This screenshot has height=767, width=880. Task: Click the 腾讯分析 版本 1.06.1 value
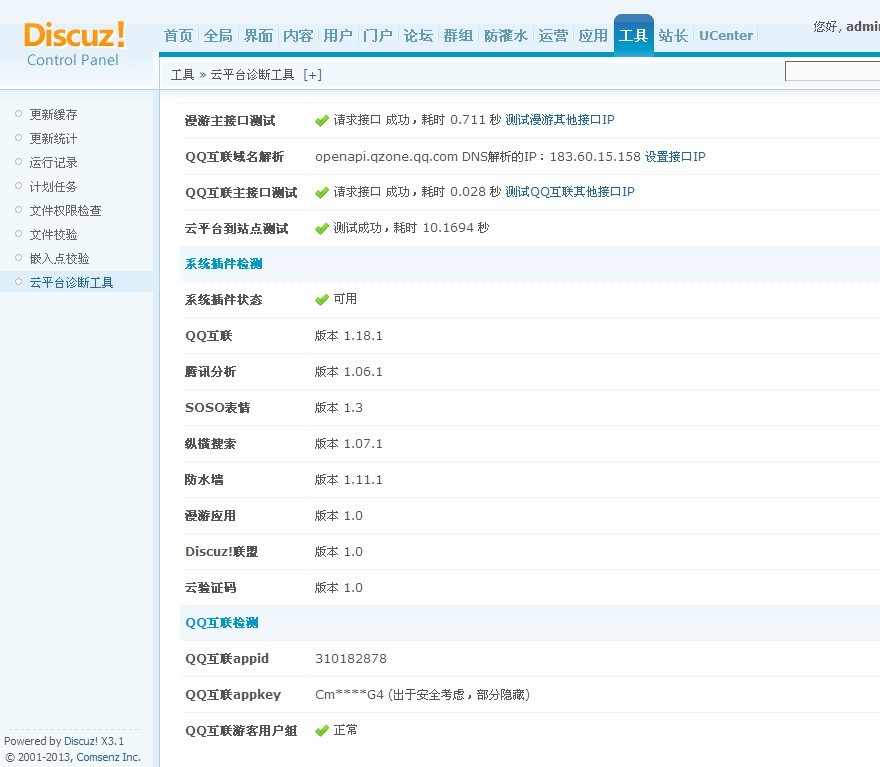tap(349, 371)
